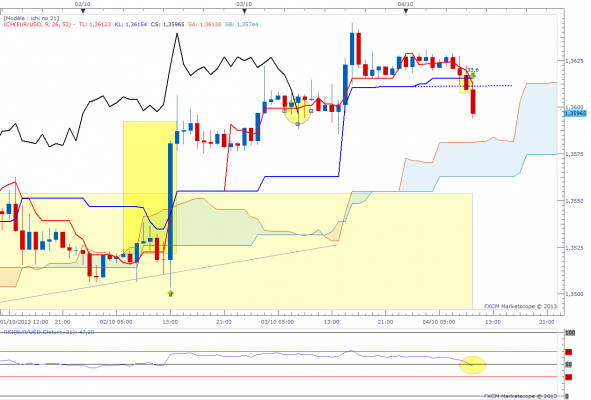Select the bottom square handle of the yellow ellipse

(x=298, y=124)
